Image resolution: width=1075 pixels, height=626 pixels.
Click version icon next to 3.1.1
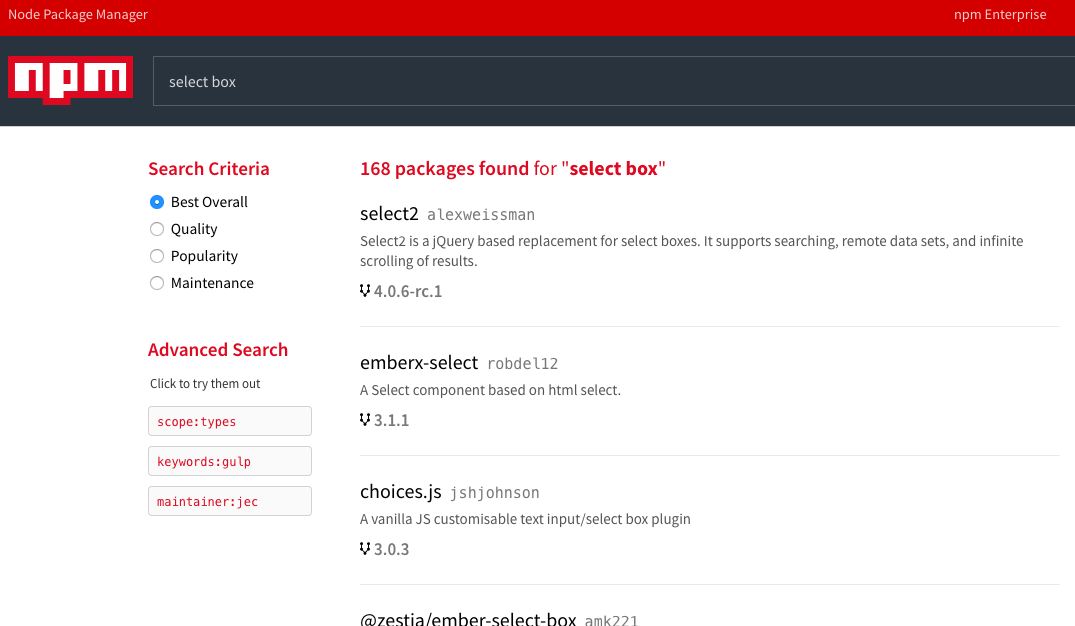pyautogui.click(x=365, y=420)
